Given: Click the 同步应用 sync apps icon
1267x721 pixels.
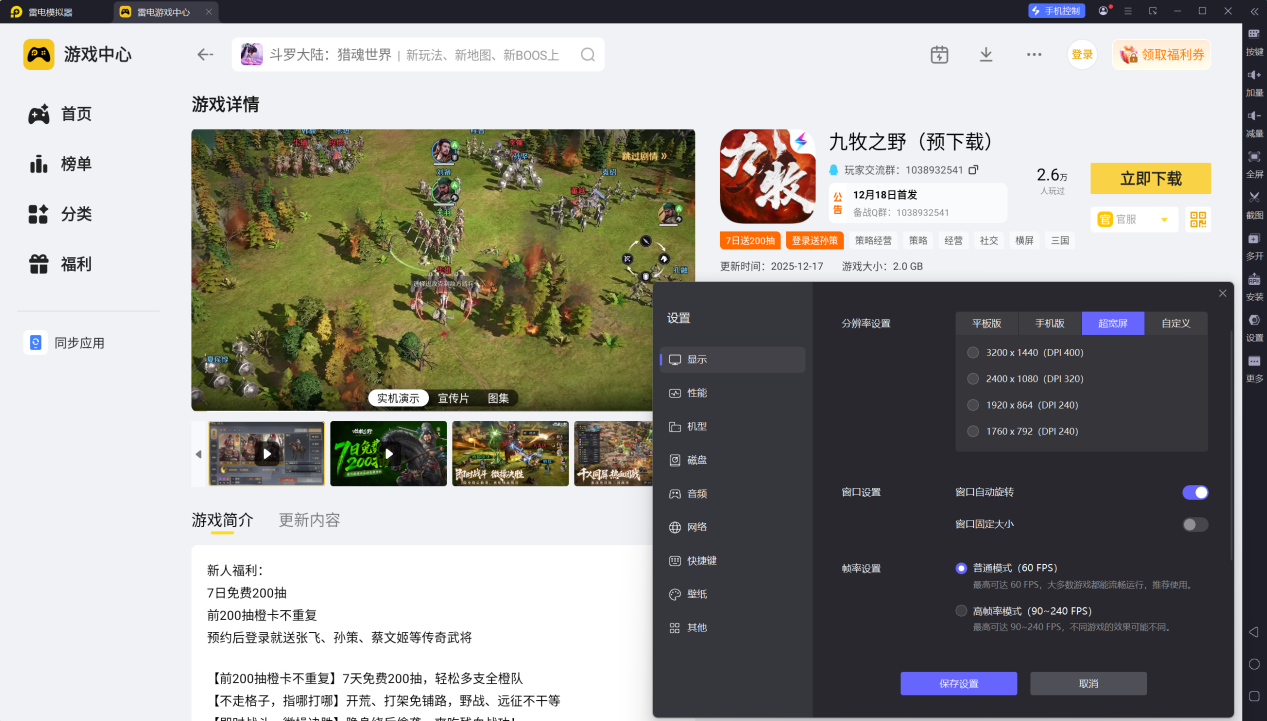Looking at the screenshot, I should (x=35, y=343).
